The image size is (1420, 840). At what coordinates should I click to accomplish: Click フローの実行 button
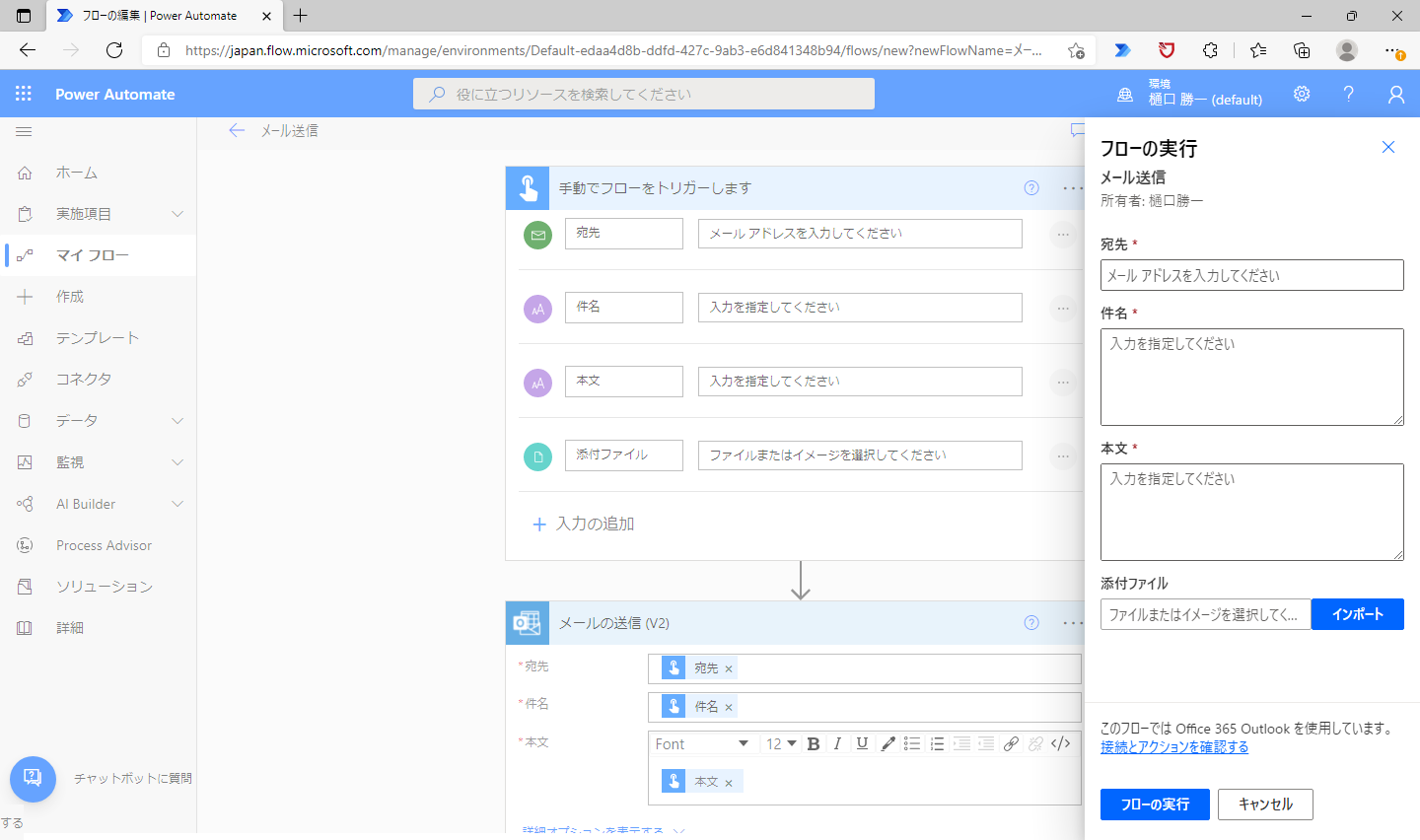[x=1155, y=805]
